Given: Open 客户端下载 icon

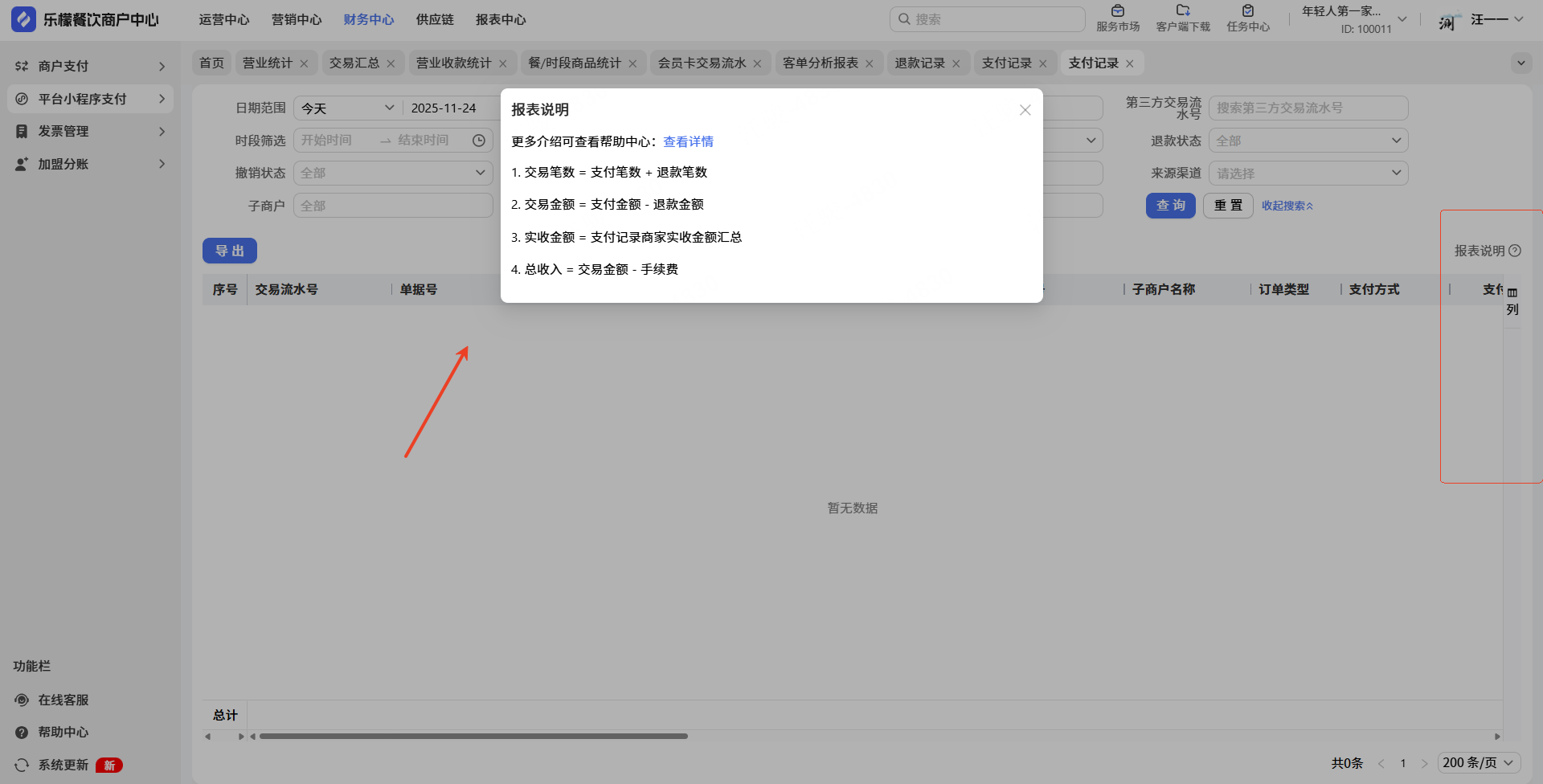Looking at the screenshot, I should (x=1183, y=11).
